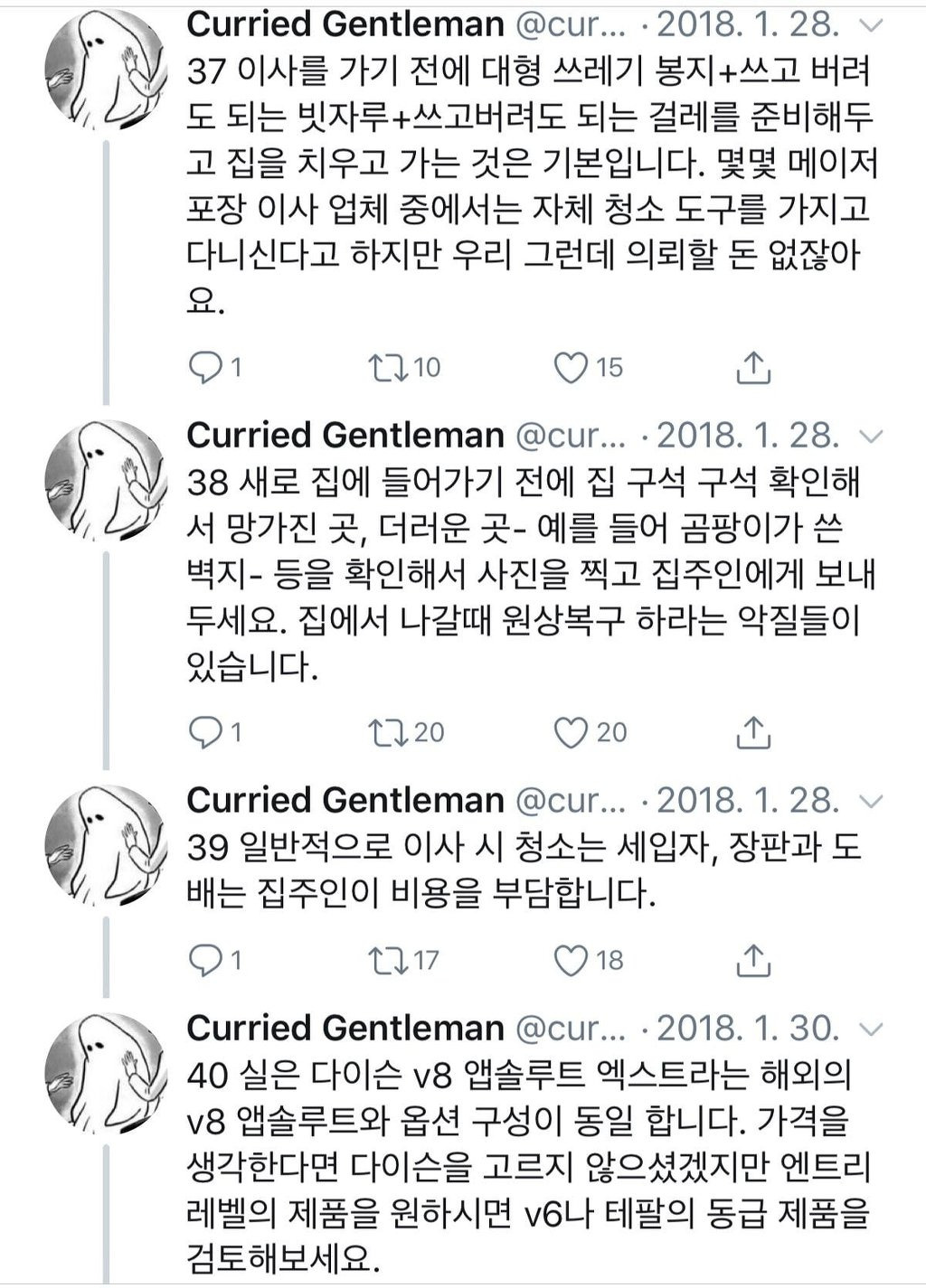Image resolution: width=926 pixels, height=1288 pixels.
Task: Share tweet 38 via share icon
Action: (753, 732)
